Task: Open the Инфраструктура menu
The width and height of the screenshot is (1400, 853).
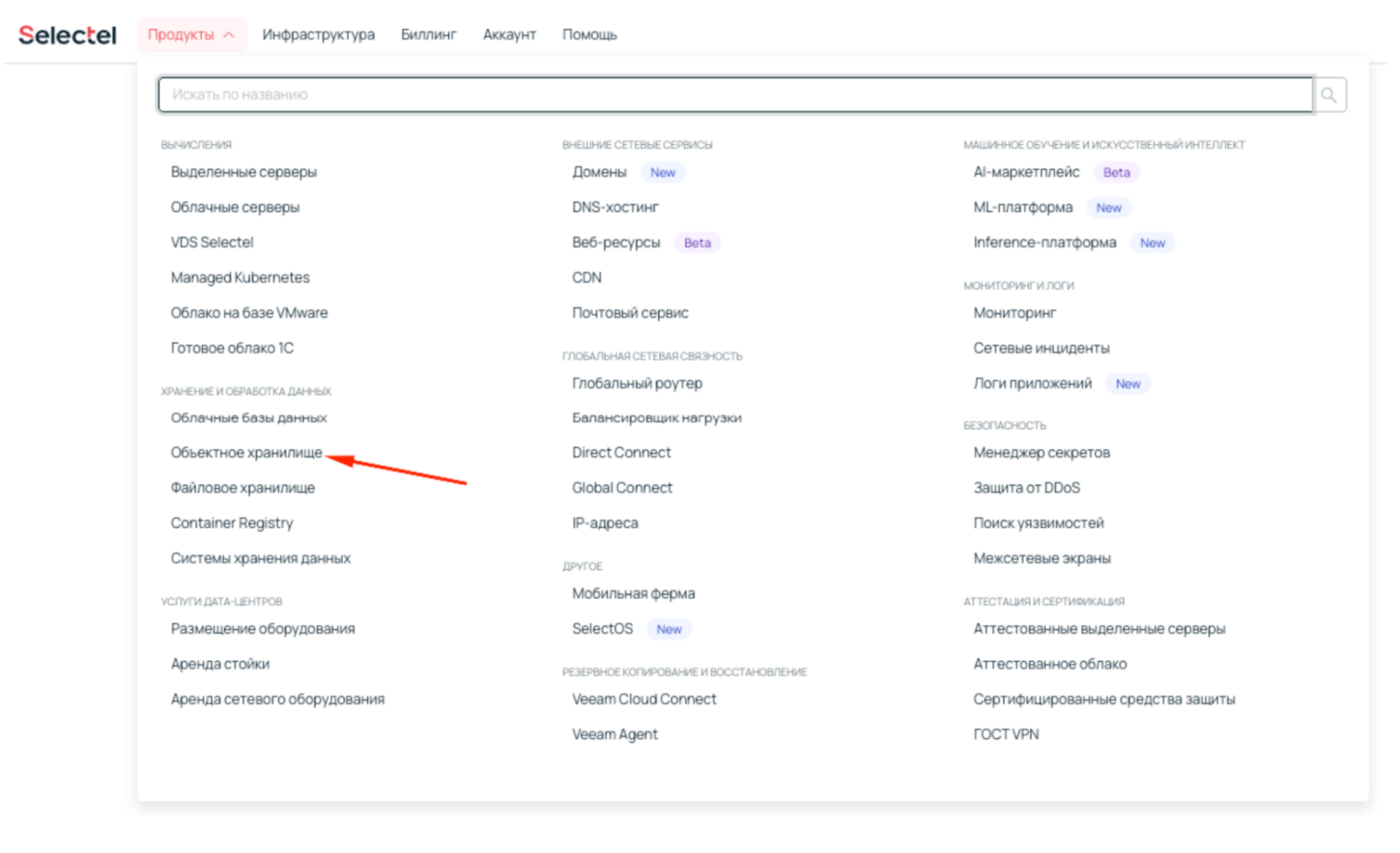Action: point(318,35)
